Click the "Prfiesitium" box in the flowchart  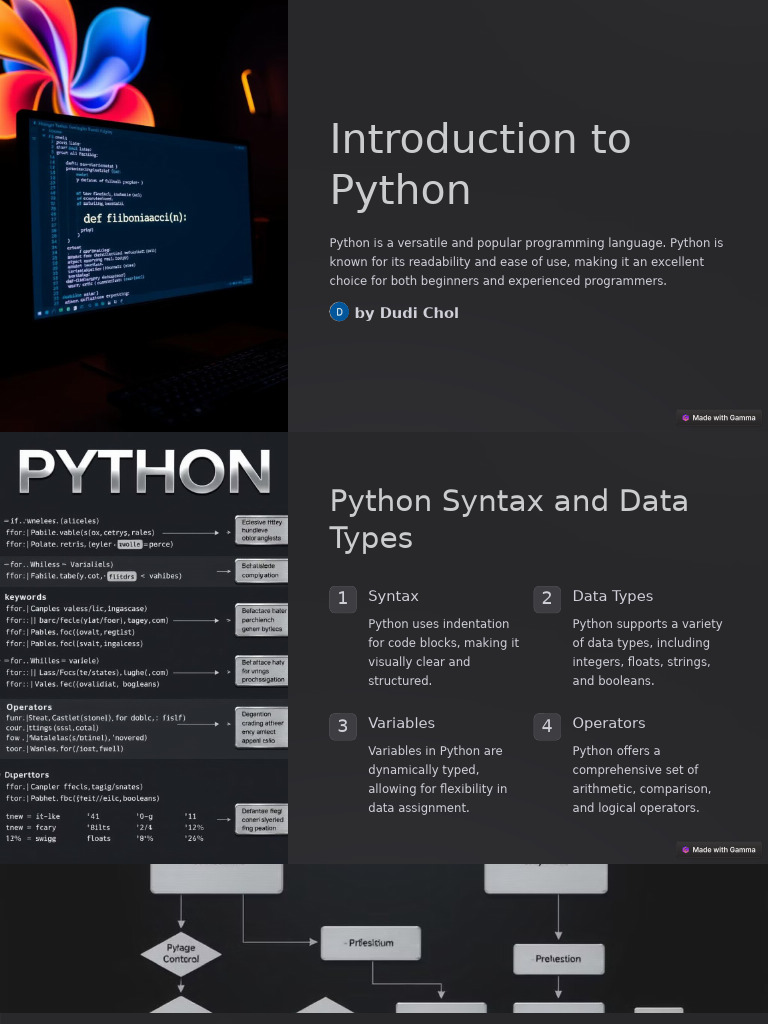point(370,943)
